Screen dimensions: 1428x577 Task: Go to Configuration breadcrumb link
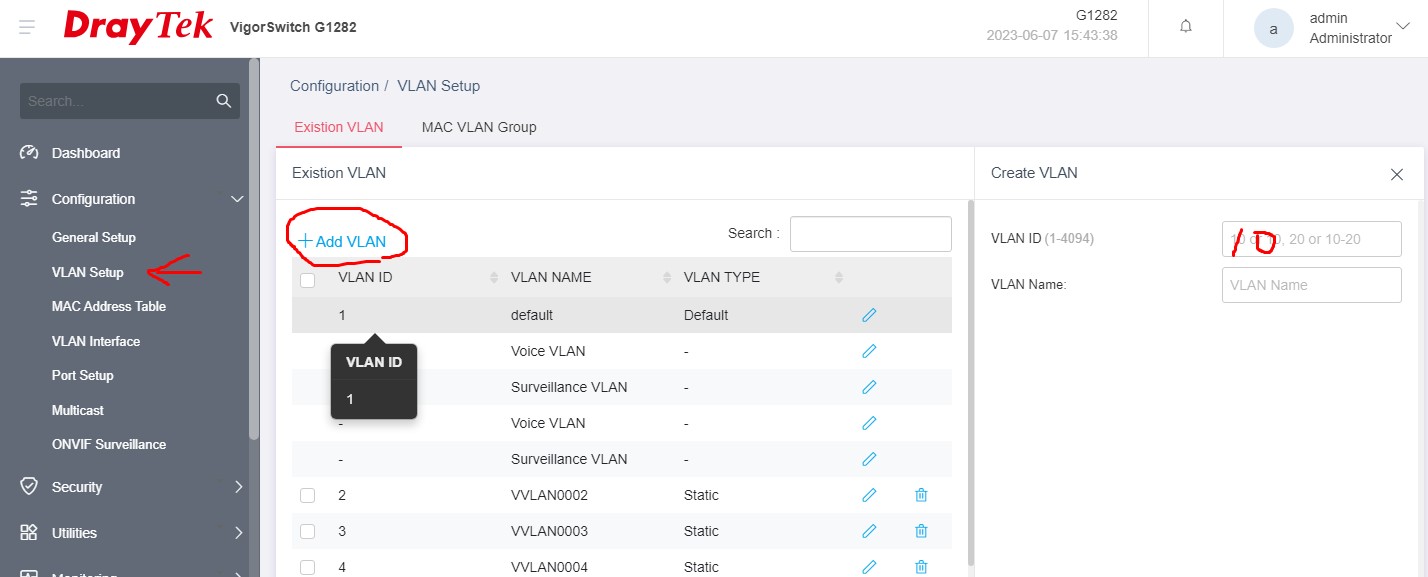tap(334, 86)
